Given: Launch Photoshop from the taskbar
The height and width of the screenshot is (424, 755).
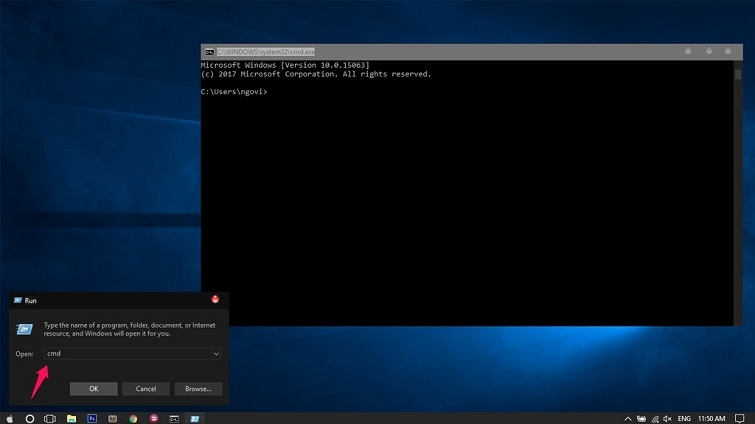Looking at the screenshot, I should point(92,417).
